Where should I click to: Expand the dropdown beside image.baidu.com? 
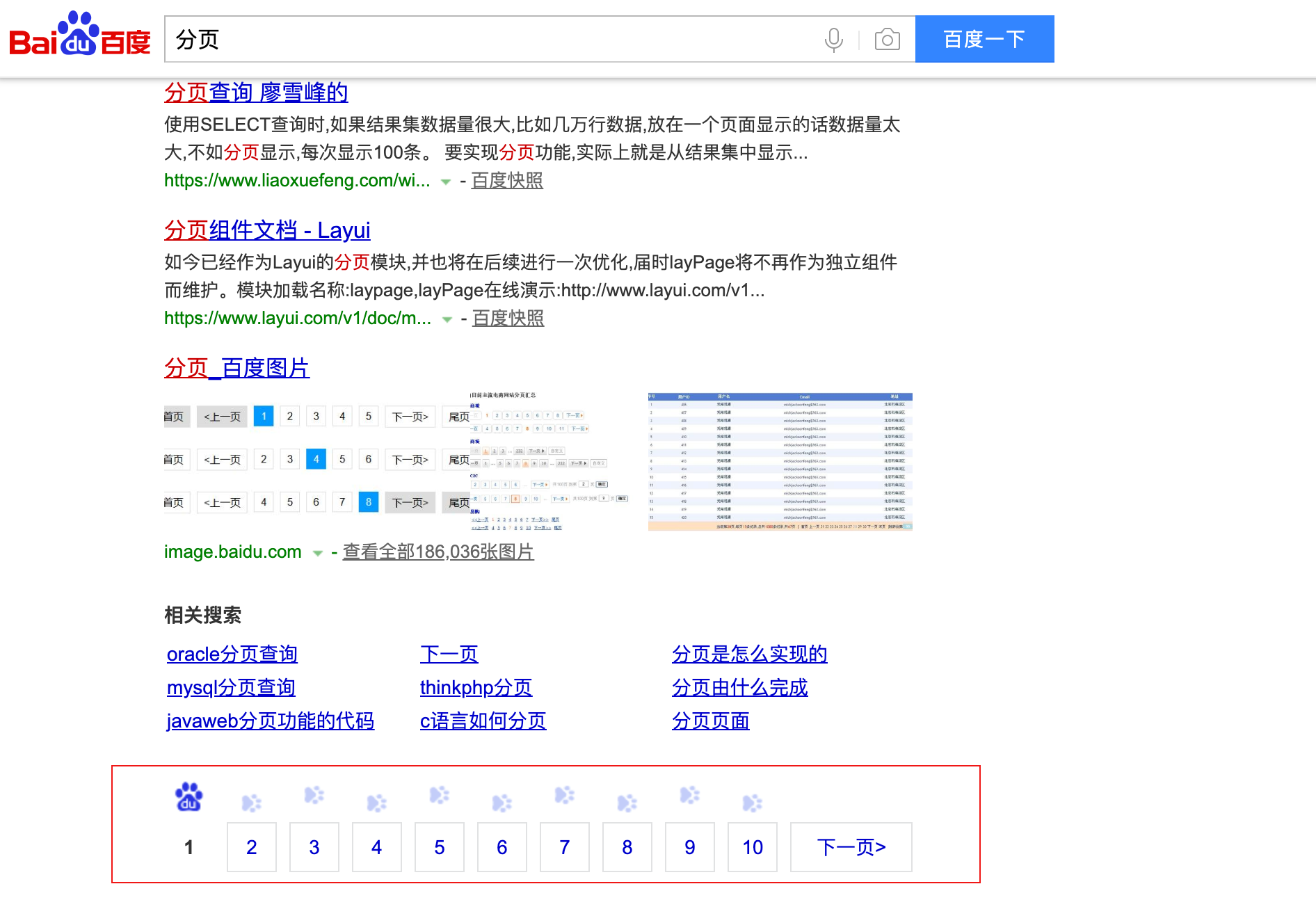click(317, 552)
